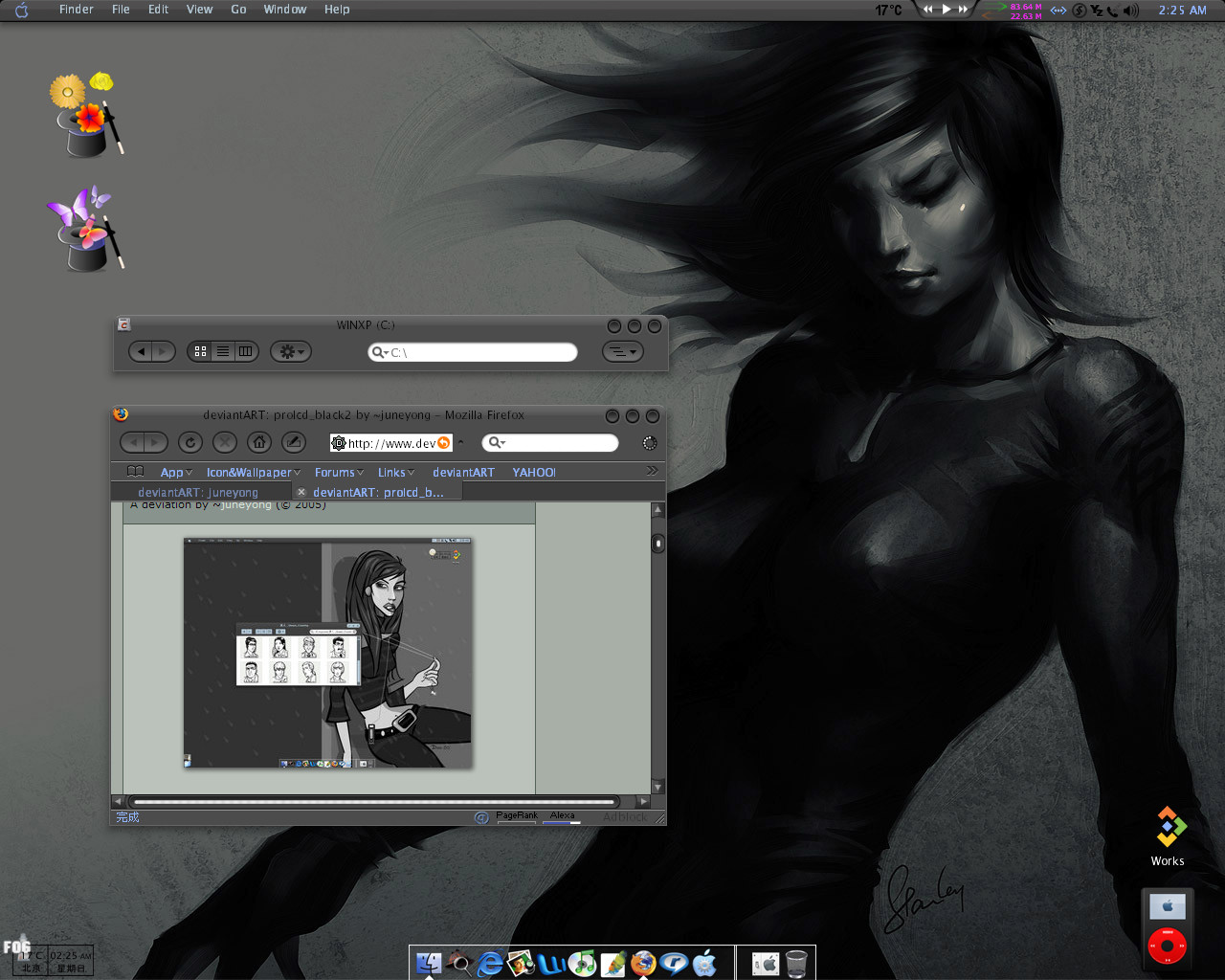Viewport: 1225px width, 980px height.
Task: Open the Works desktop shortcut
Action: 1168,836
